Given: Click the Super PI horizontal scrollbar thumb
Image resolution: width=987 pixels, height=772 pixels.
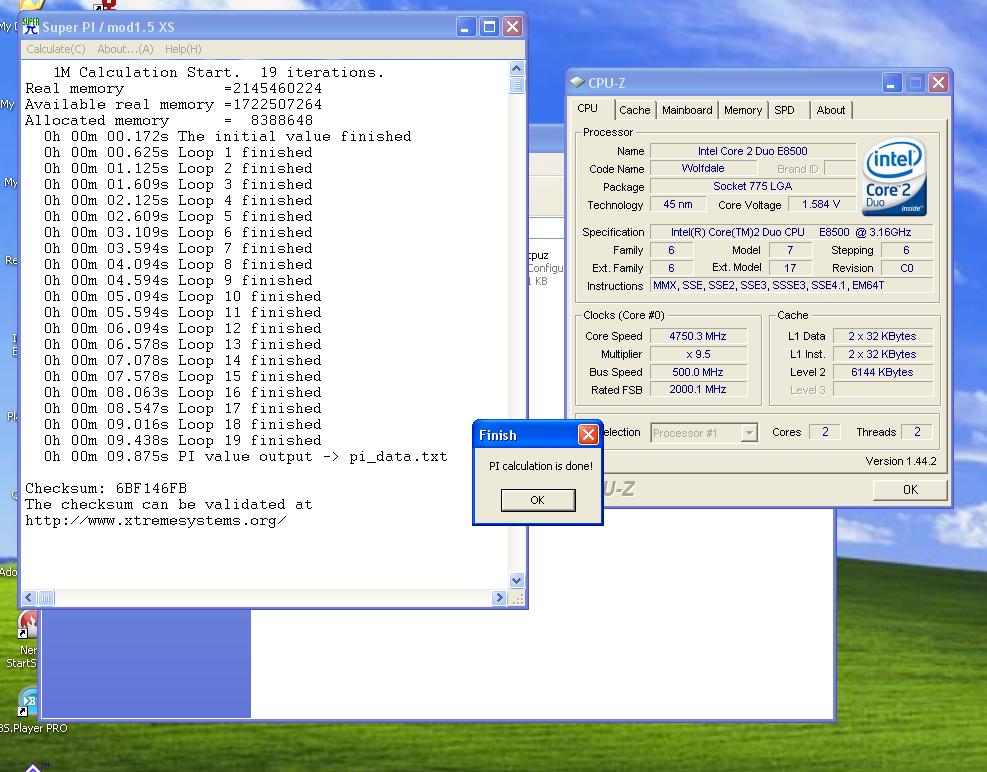Looking at the screenshot, I should point(46,598).
